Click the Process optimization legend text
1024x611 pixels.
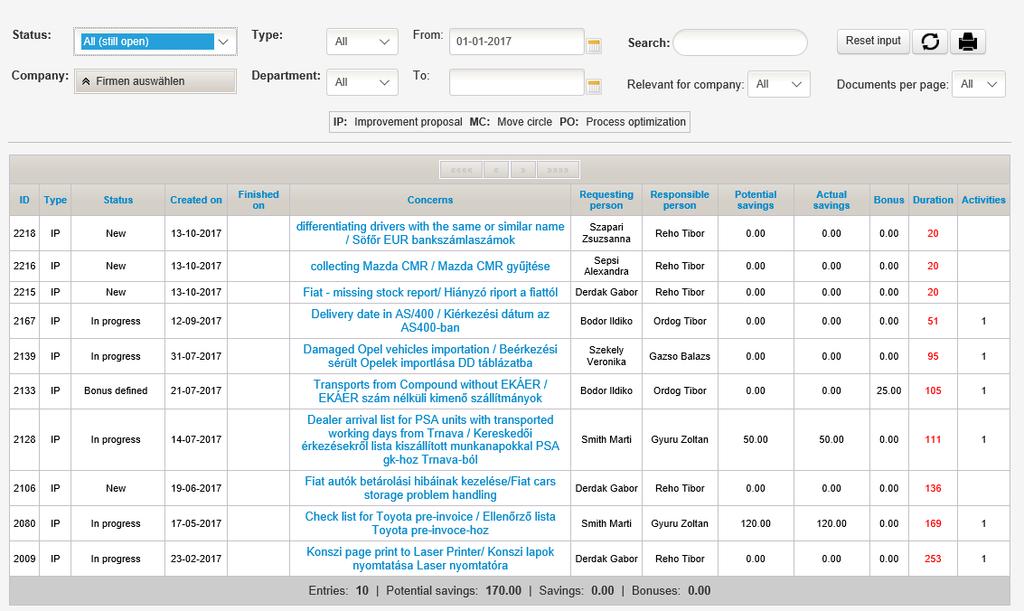pos(635,122)
